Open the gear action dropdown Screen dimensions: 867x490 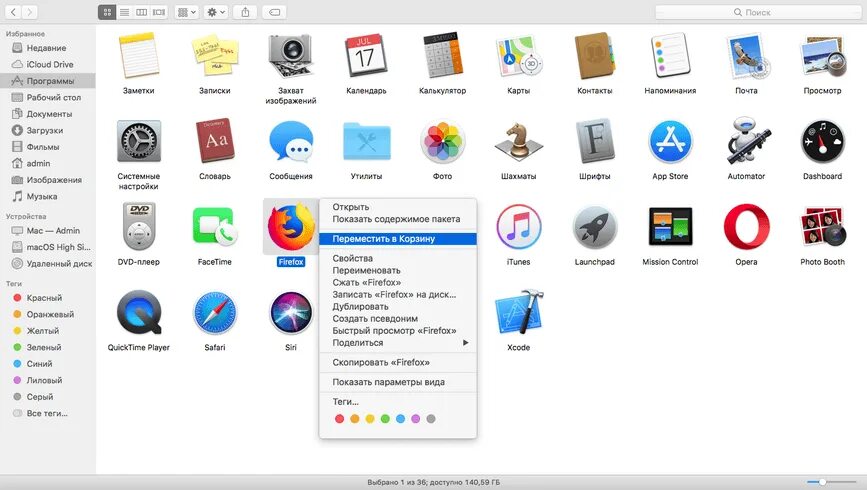[216, 12]
